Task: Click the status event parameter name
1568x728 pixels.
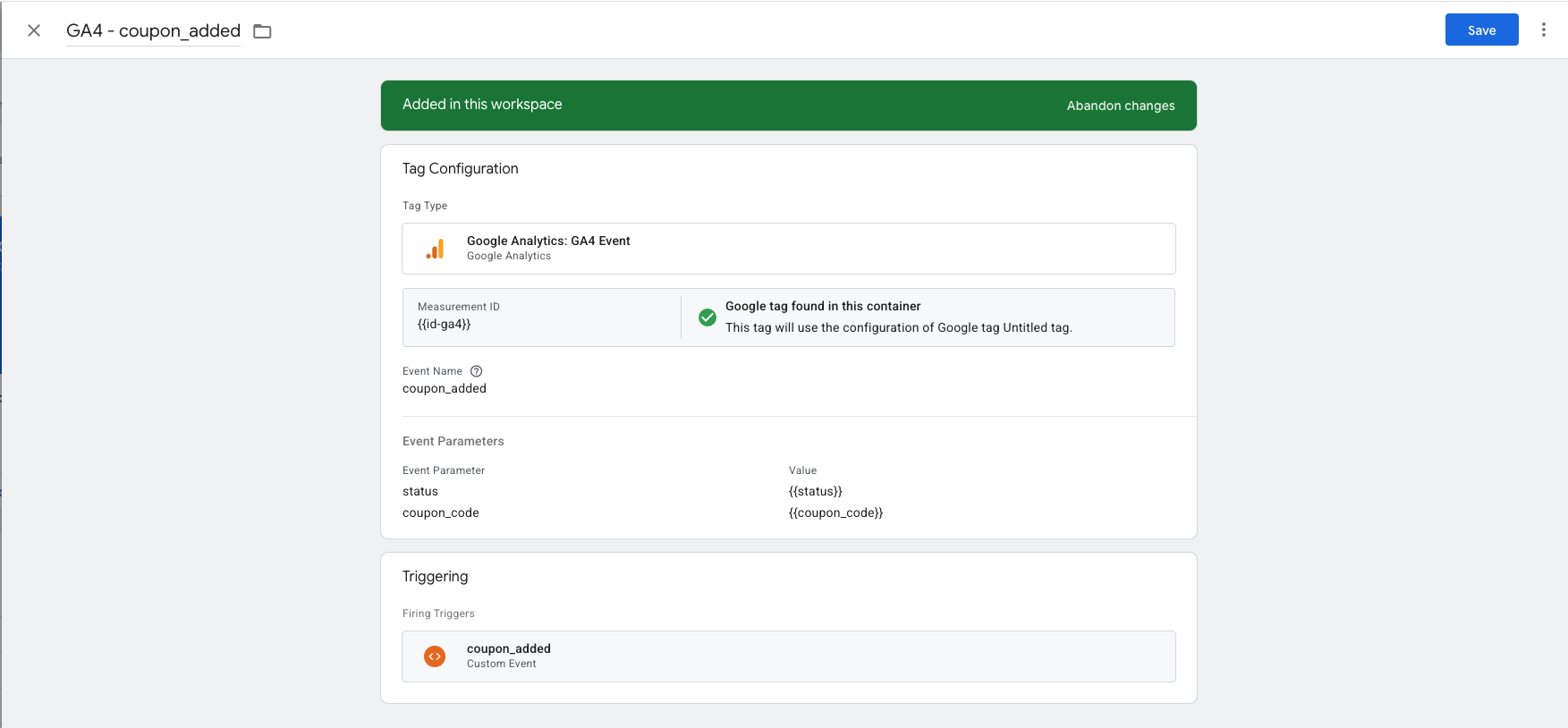Action: coord(420,491)
